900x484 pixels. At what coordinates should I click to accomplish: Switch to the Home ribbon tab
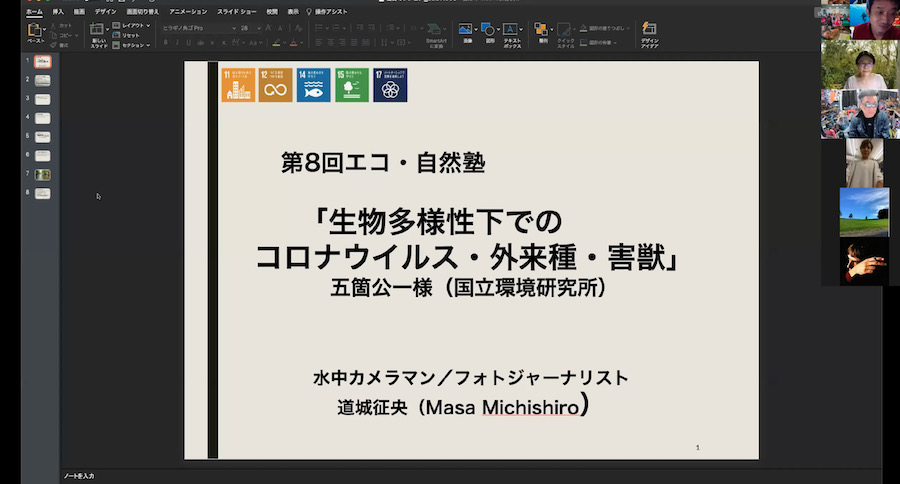[x=34, y=11]
